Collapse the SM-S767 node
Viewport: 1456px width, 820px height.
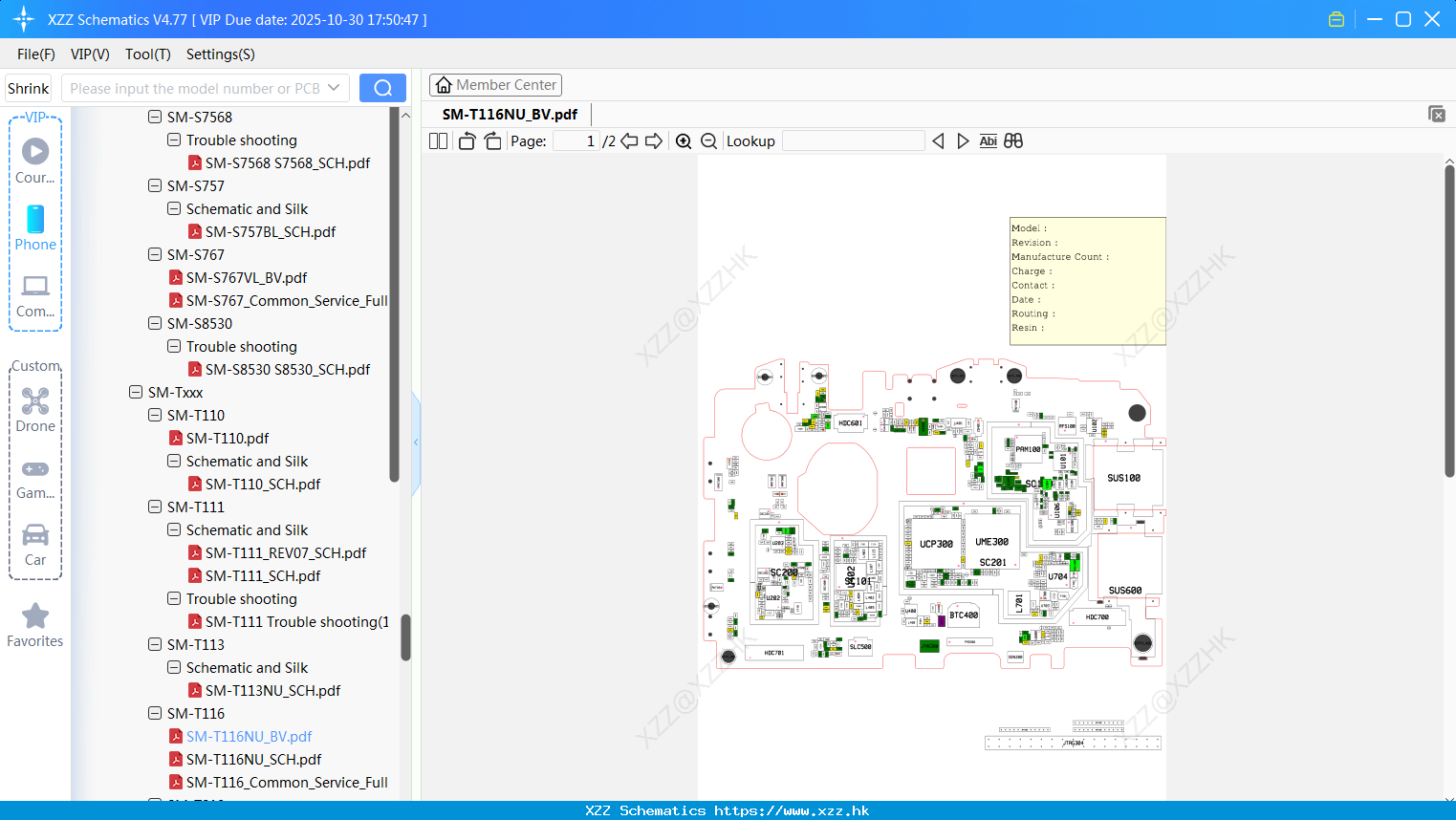click(155, 254)
